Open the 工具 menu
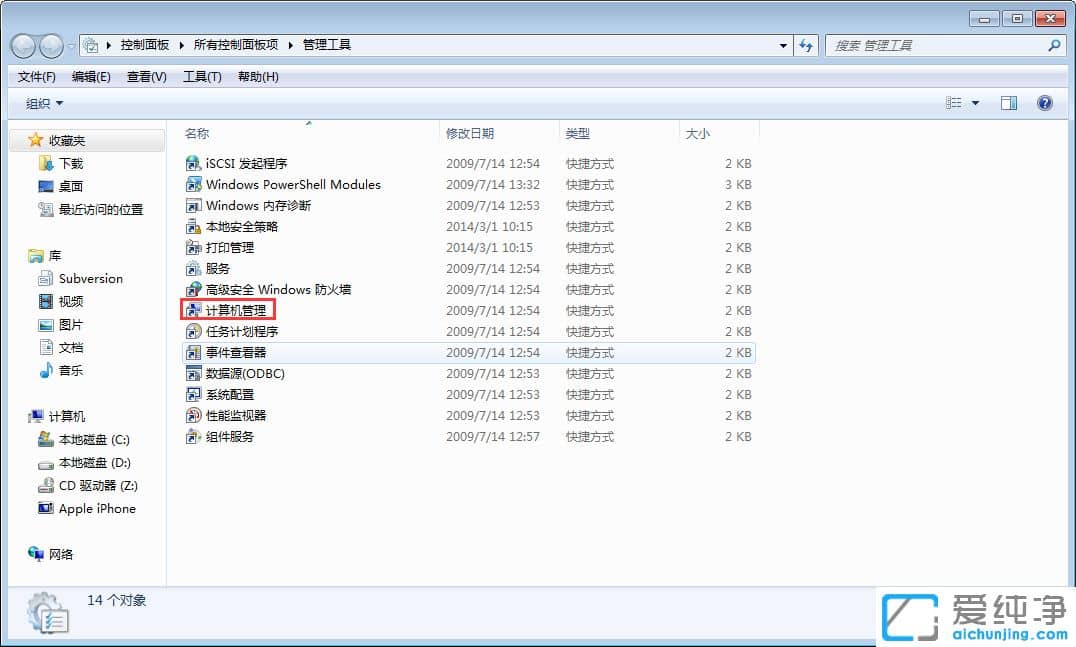The height and width of the screenshot is (647, 1076). coord(201,76)
